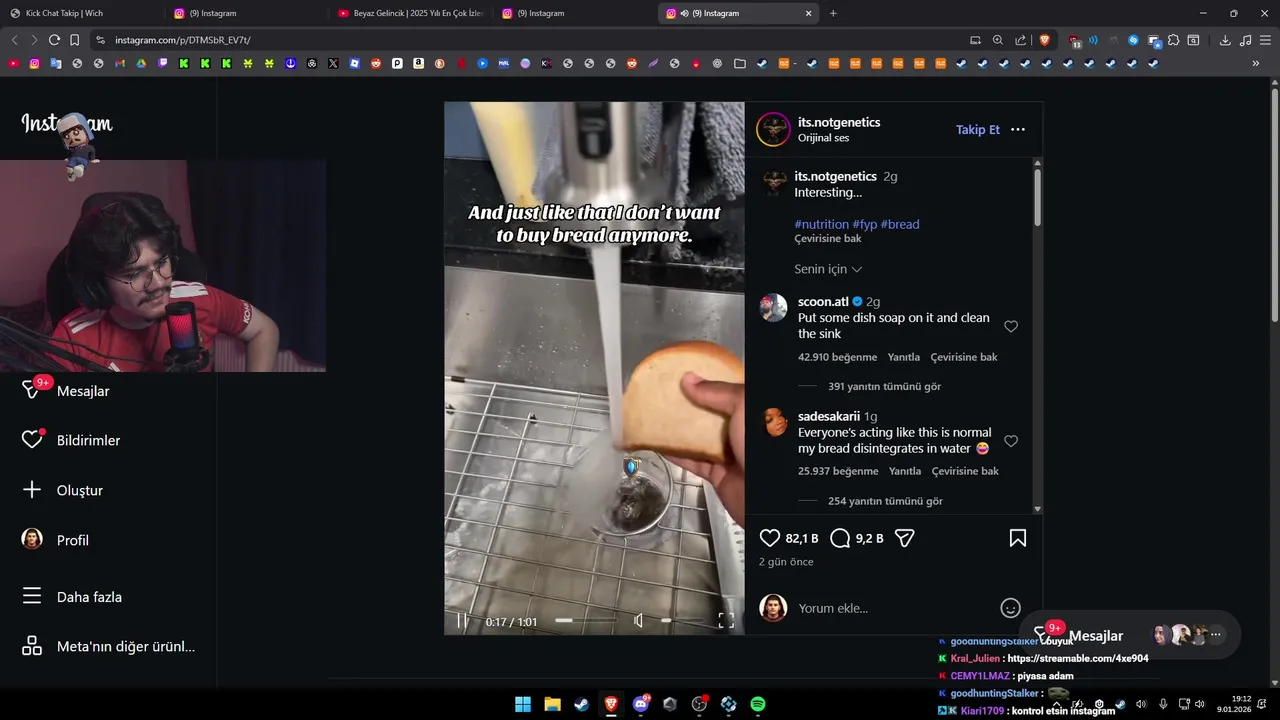
Task: Mute the video with the speaker icon
Action: click(639, 621)
